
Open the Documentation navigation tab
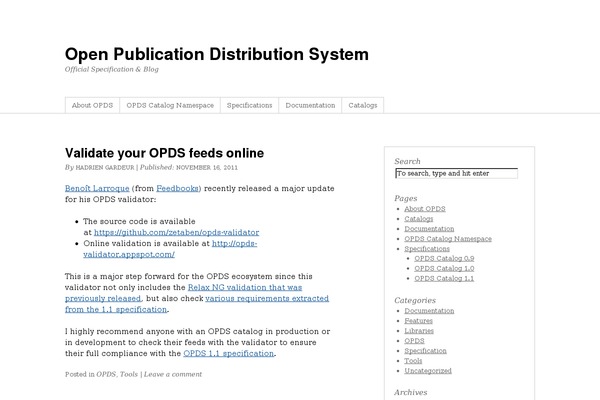(x=310, y=105)
